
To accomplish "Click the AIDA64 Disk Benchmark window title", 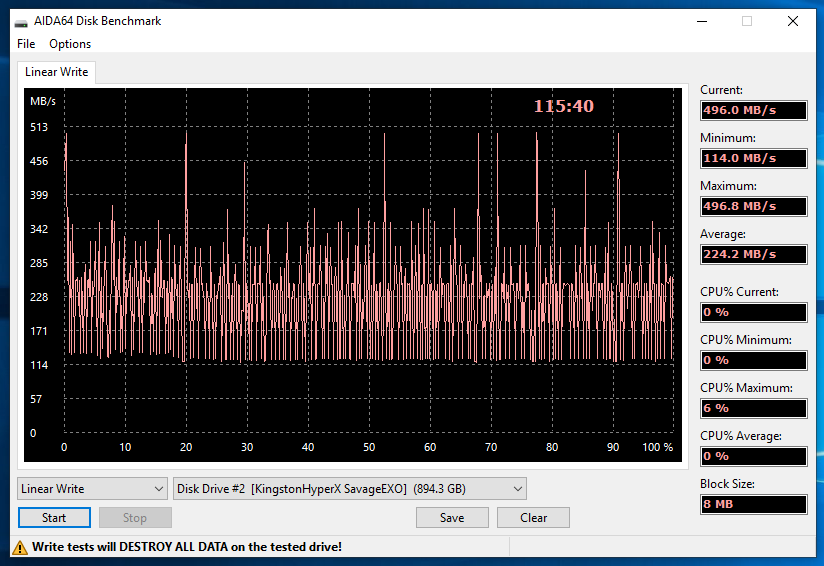I will tap(97, 21).
